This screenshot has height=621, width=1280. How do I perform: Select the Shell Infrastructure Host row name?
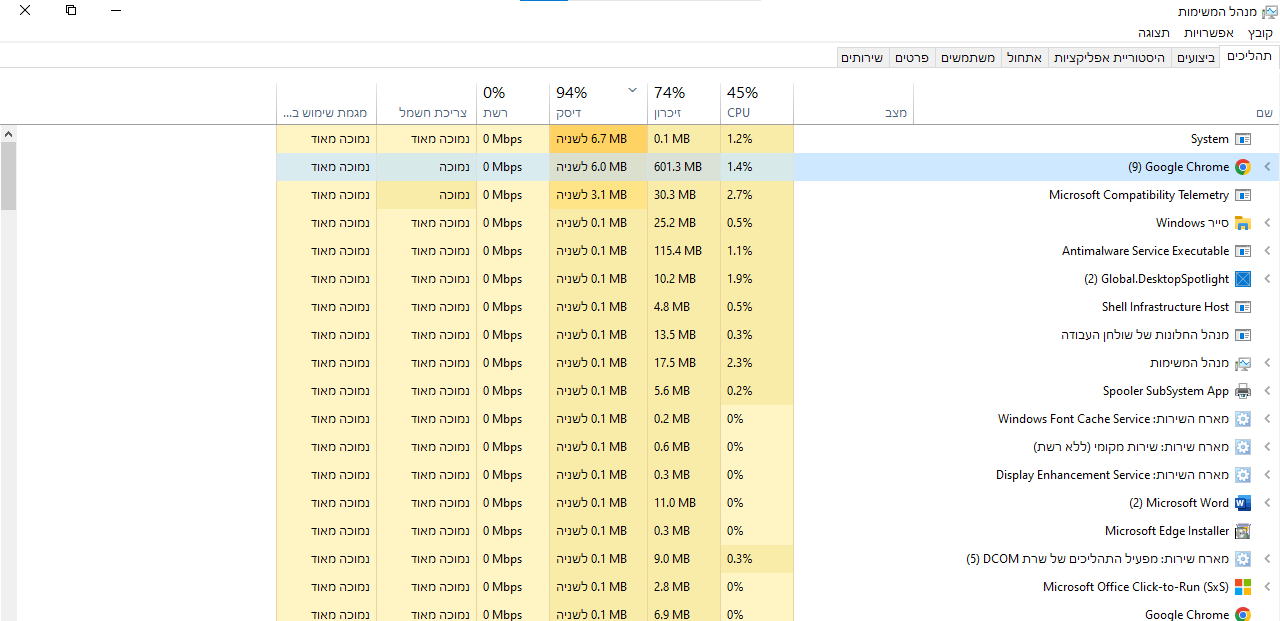tap(1165, 307)
